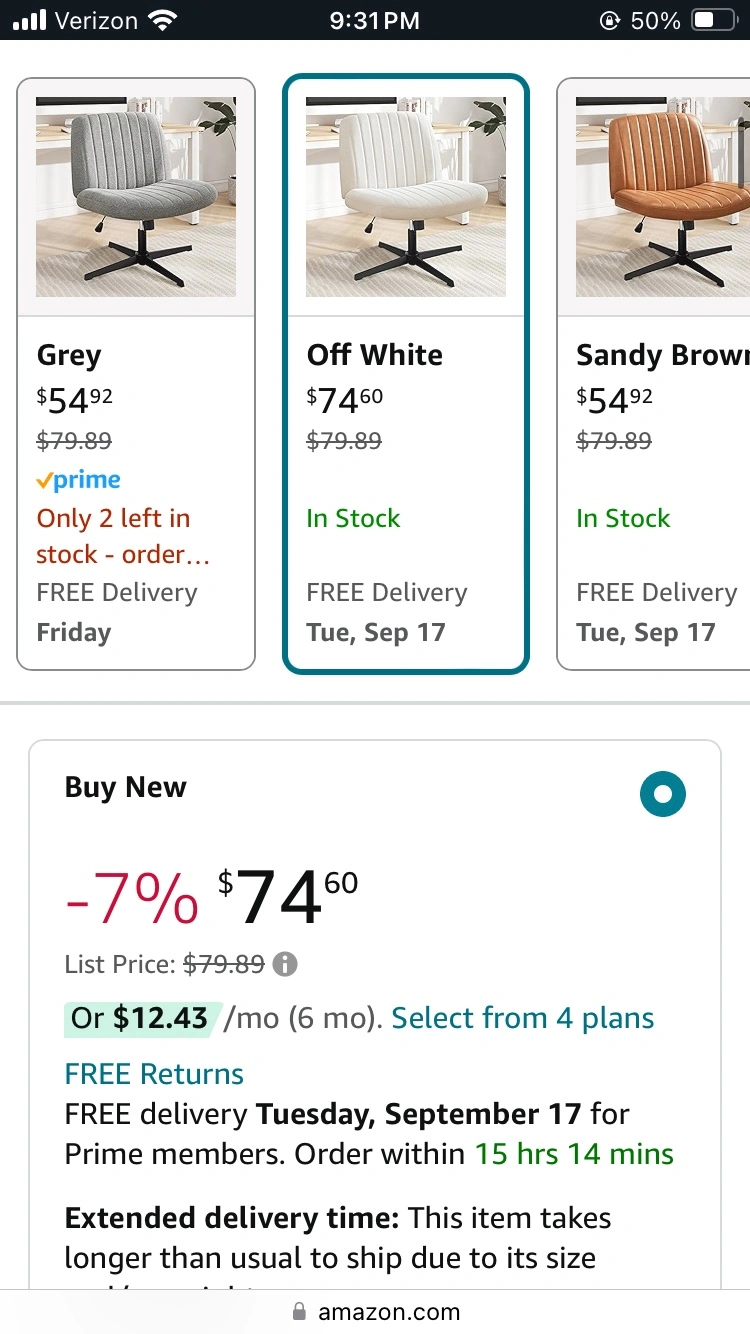Viewport: 750px width, 1334px height.
Task: Tap the lock icon beside amazon.com
Action: [x=298, y=1311]
